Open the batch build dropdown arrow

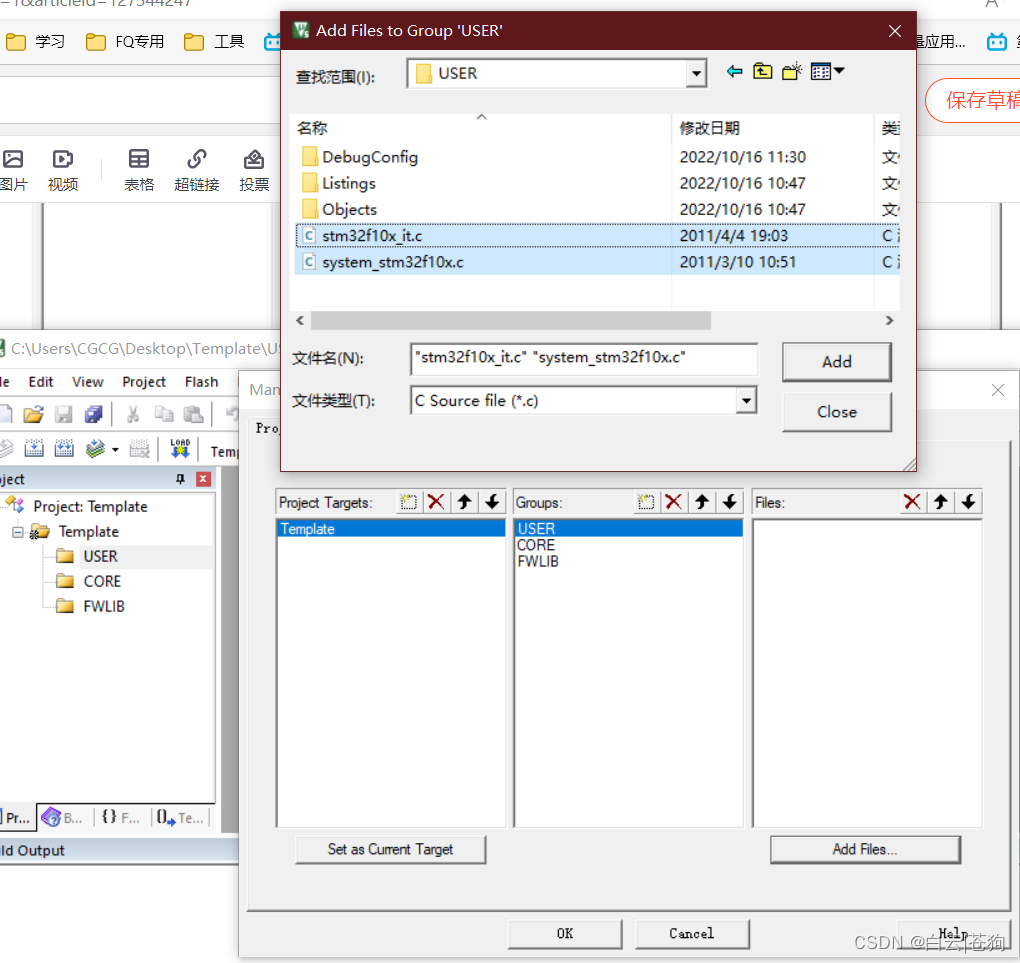point(115,450)
